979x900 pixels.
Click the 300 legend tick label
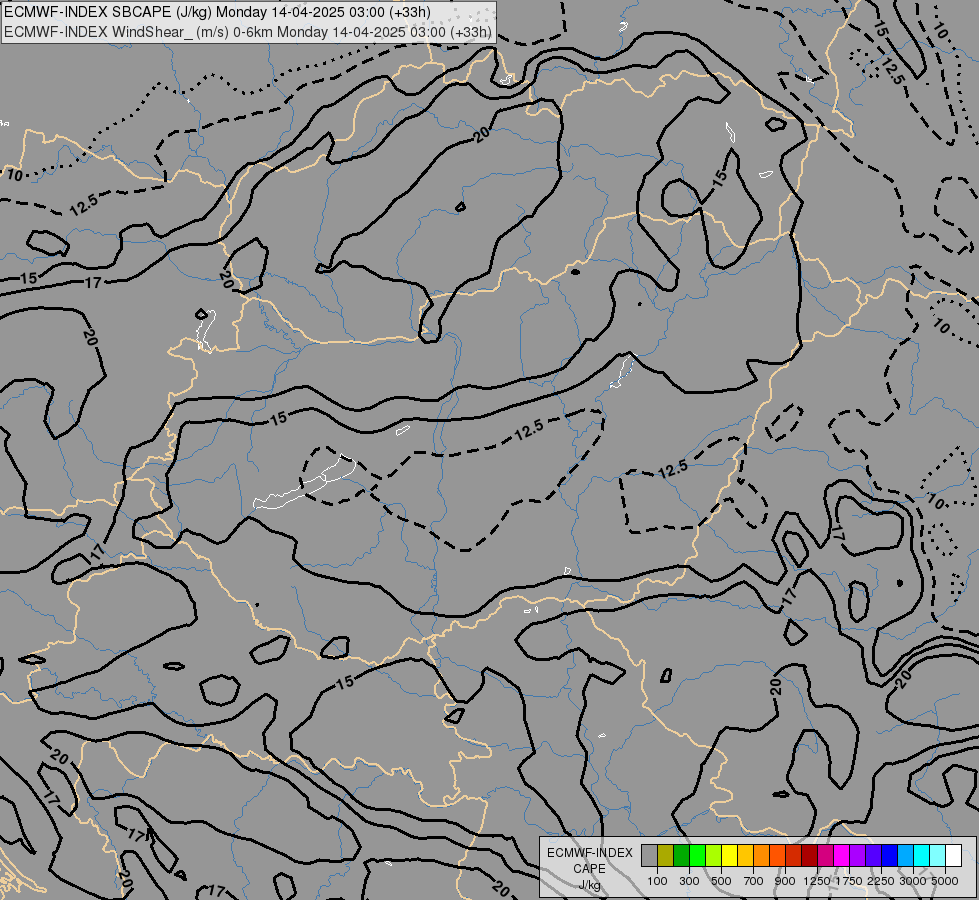[689, 881]
